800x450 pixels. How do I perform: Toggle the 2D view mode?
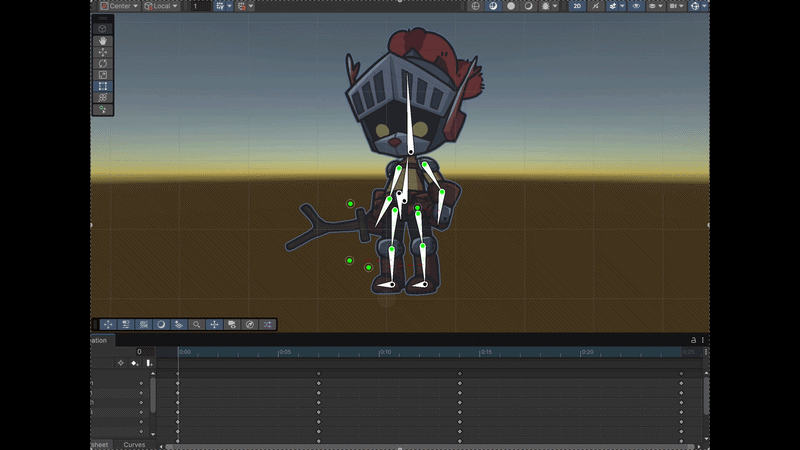coord(577,6)
